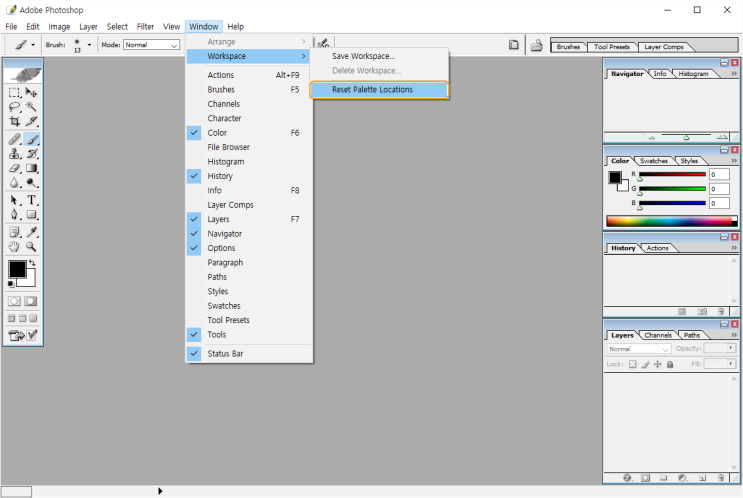This screenshot has width=743, height=498.
Task: Click the R value input field
Action: click(719, 174)
